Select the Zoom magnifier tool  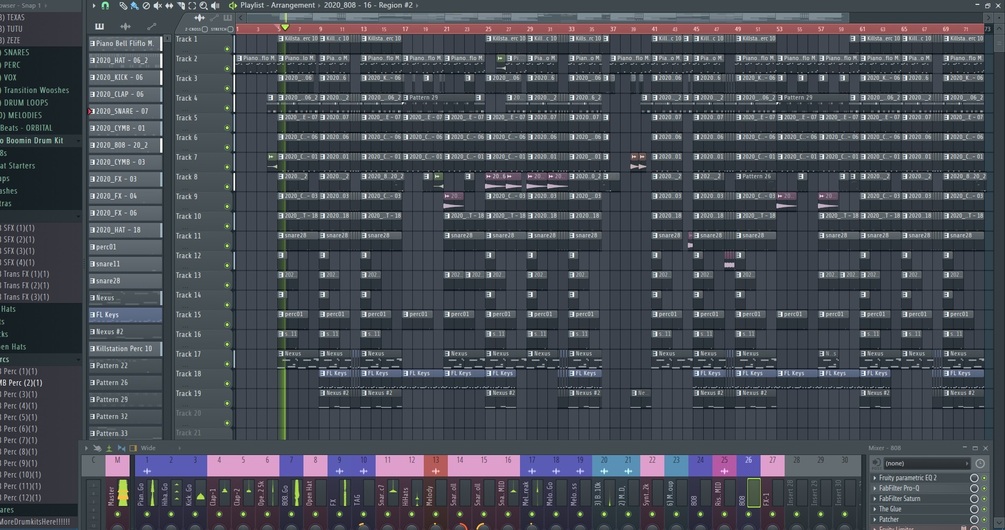point(203,5)
